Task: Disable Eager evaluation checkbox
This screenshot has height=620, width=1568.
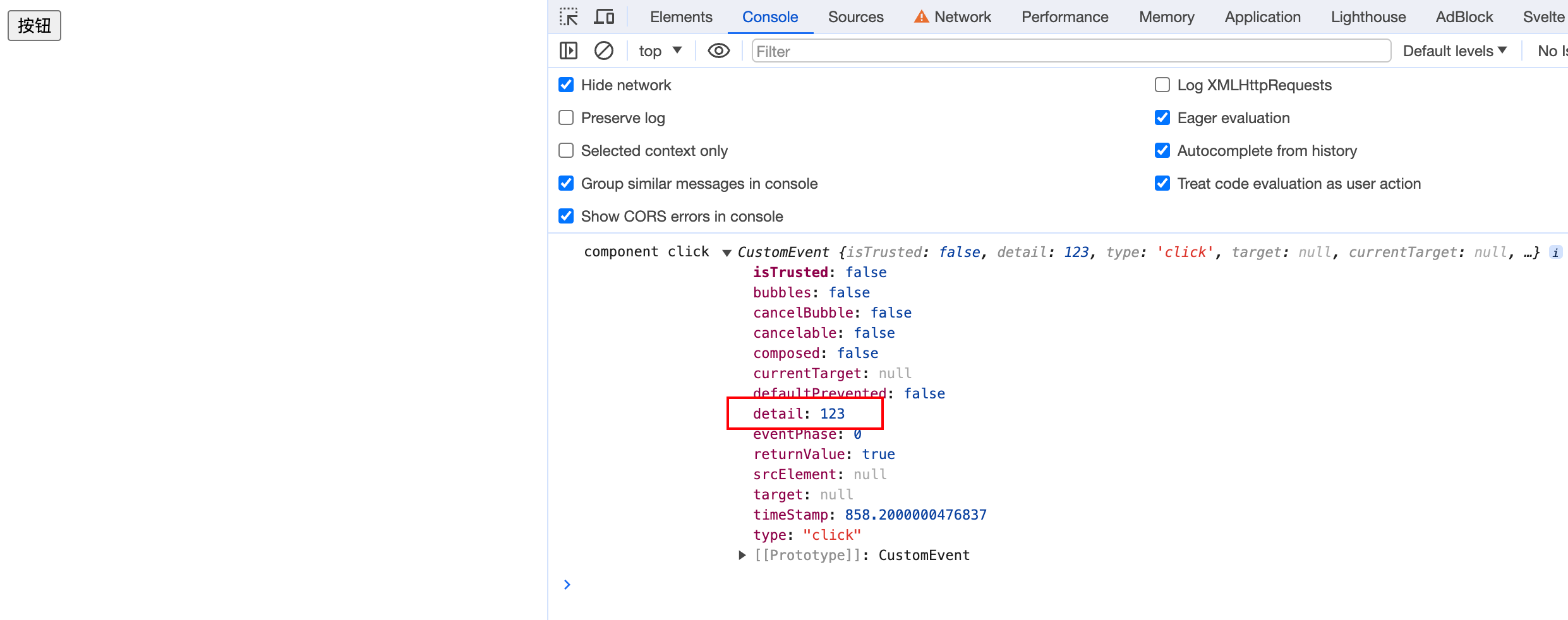Action: 1162,118
